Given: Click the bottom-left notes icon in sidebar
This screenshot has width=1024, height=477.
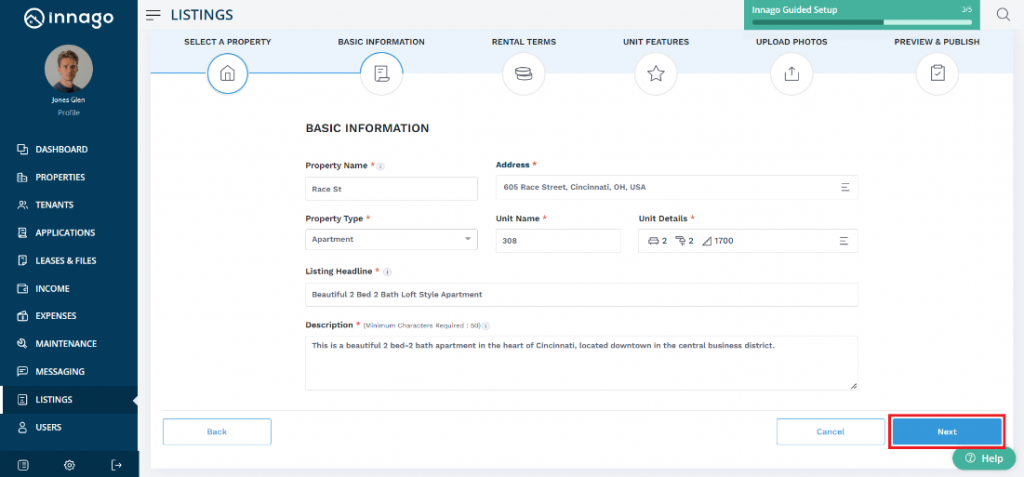Looking at the screenshot, I should [23, 465].
